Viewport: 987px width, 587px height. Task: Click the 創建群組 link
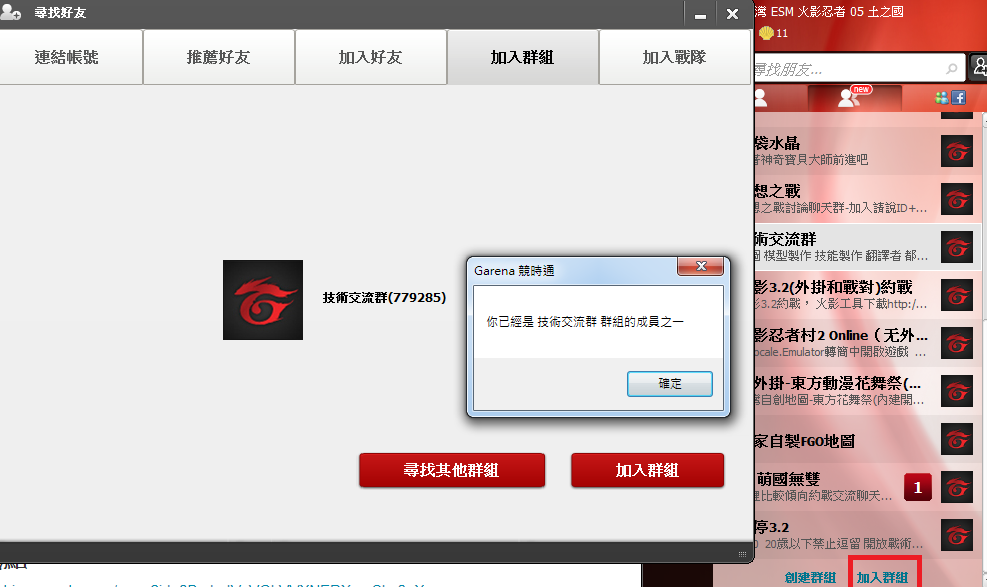pyautogui.click(x=810, y=578)
